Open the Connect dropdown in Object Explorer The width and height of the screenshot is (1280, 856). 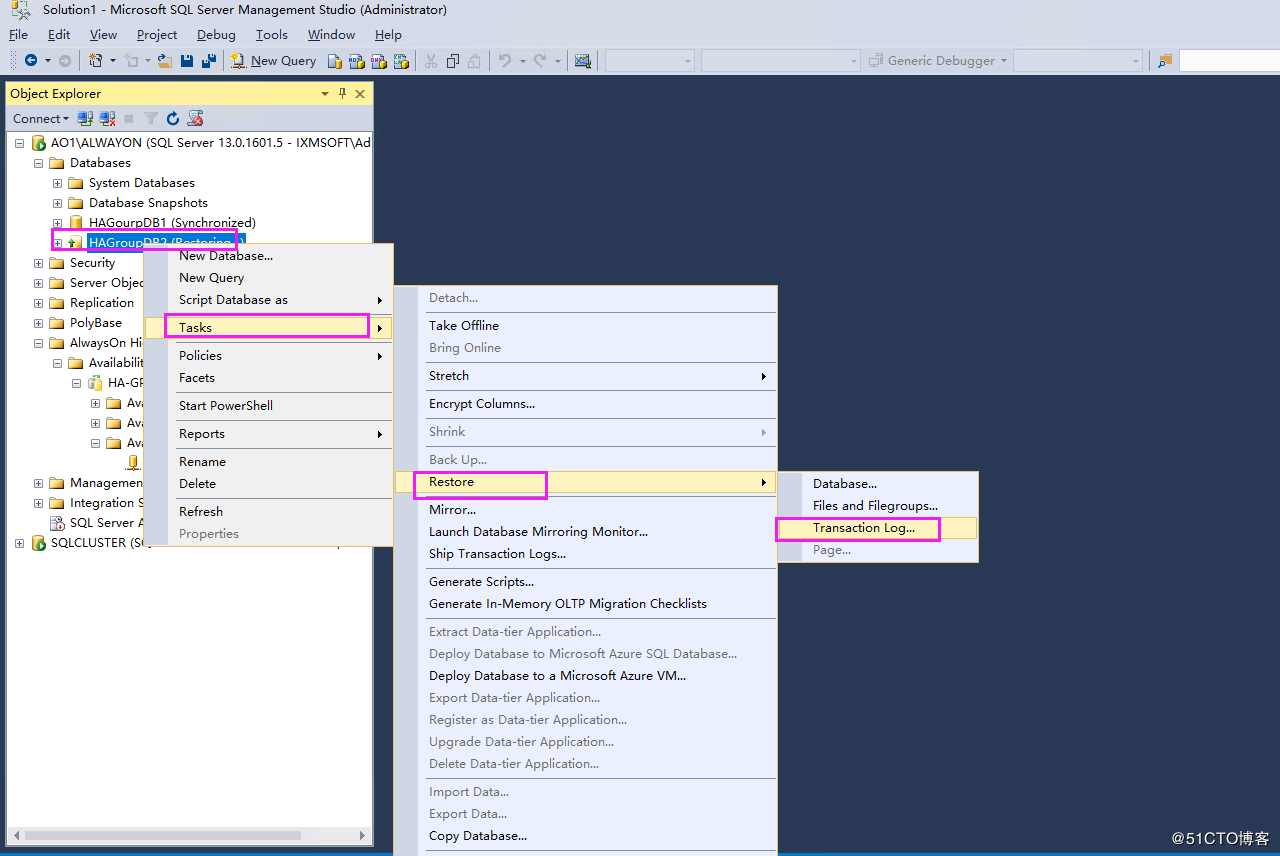tap(40, 118)
